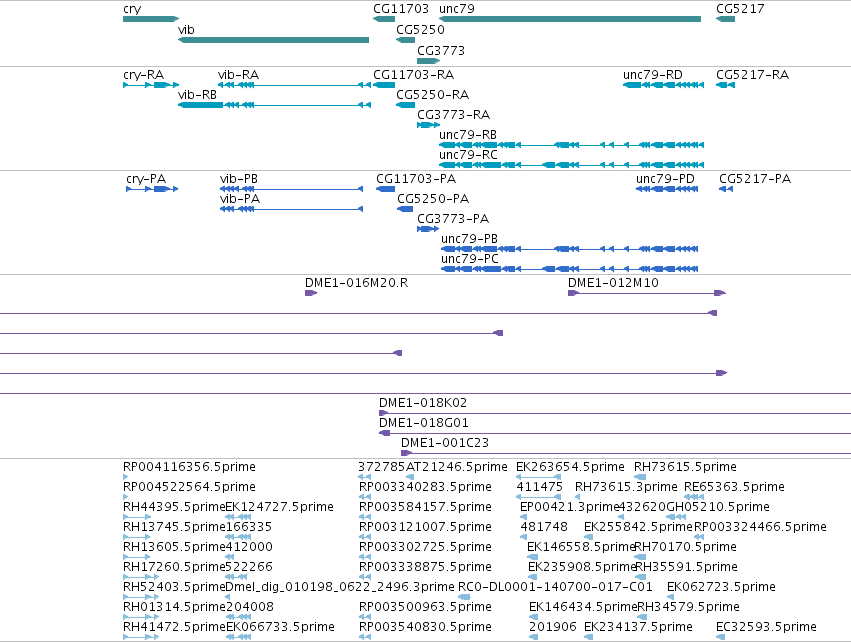Select the RH52403.5prime EST label
This screenshot has height=642, width=851.
pyautogui.click(x=174, y=587)
